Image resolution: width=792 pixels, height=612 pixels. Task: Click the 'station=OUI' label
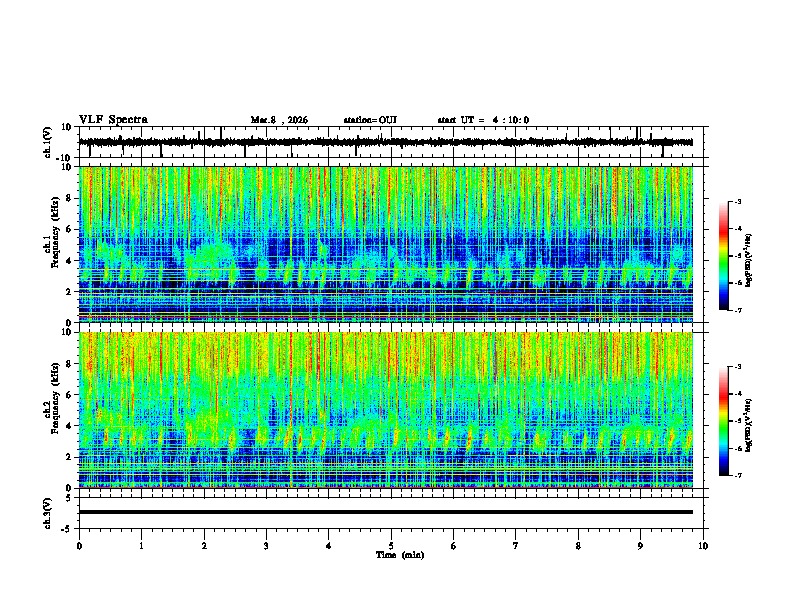click(370, 120)
